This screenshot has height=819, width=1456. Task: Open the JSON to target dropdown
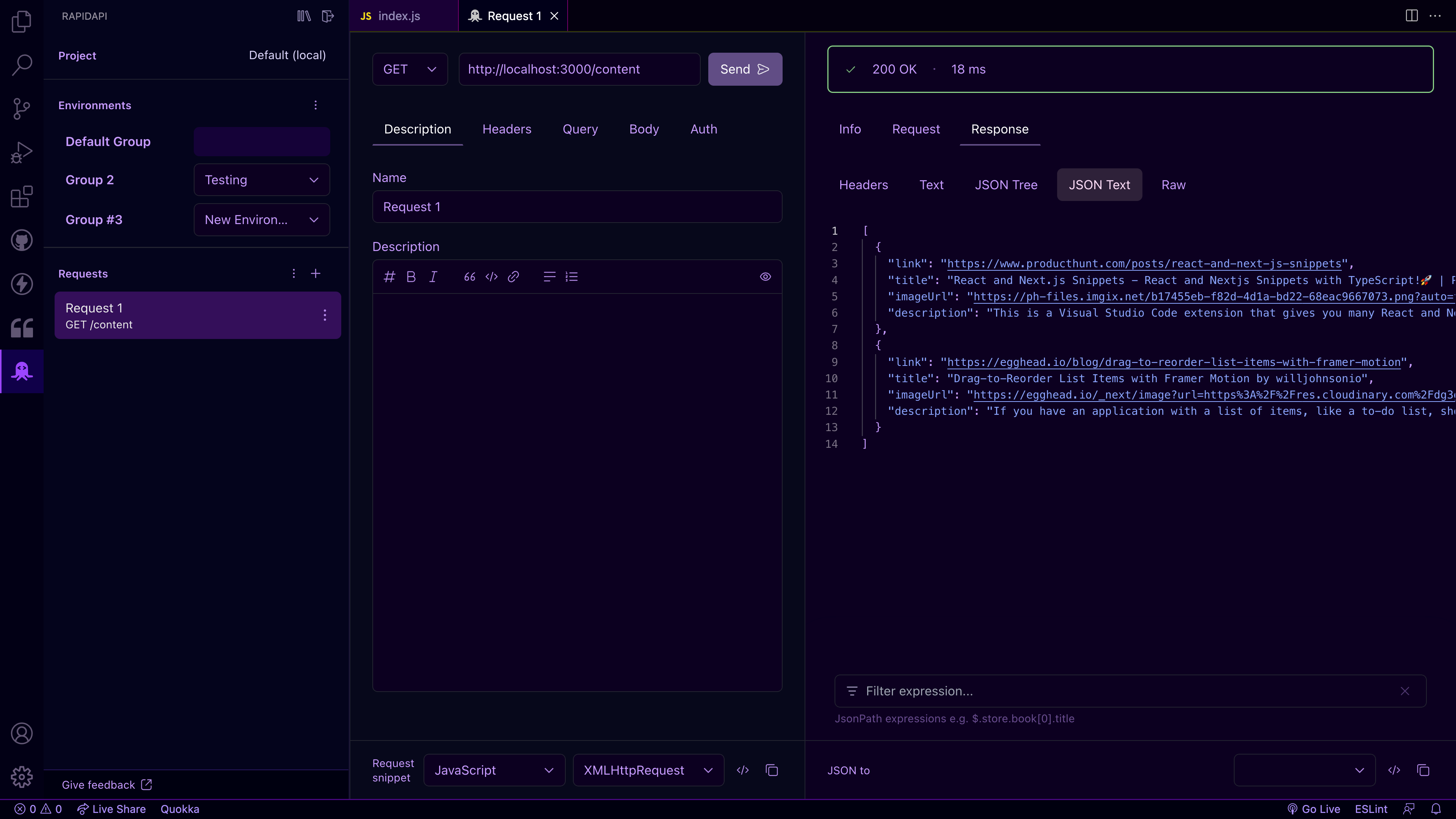(1304, 770)
